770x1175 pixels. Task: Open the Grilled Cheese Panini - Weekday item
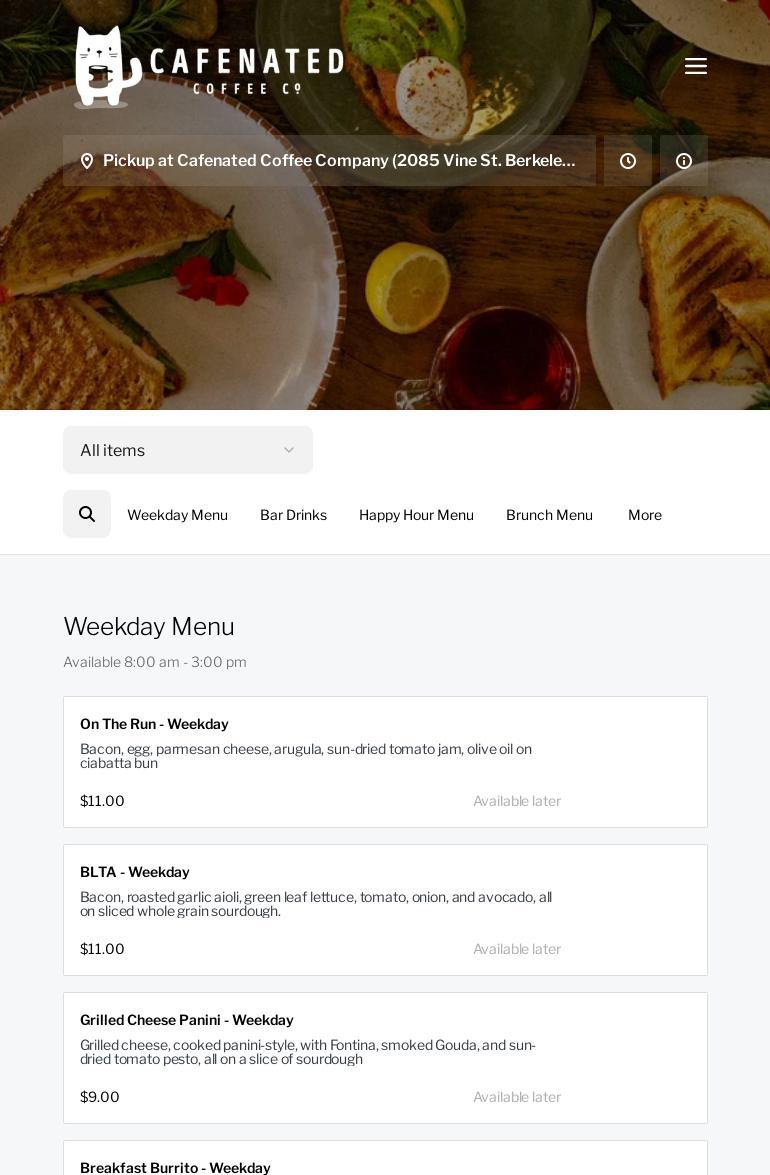[385, 1058]
